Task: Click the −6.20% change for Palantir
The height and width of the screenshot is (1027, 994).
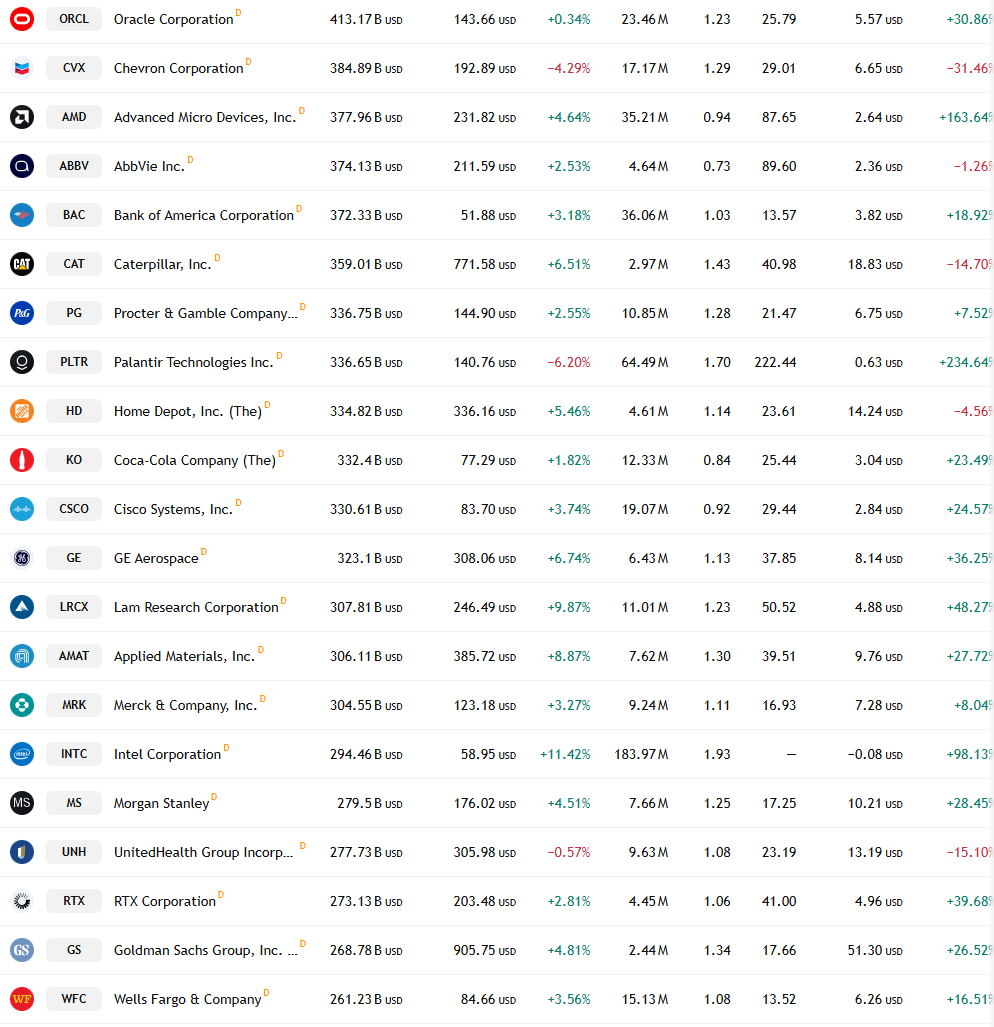Action: pos(569,363)
